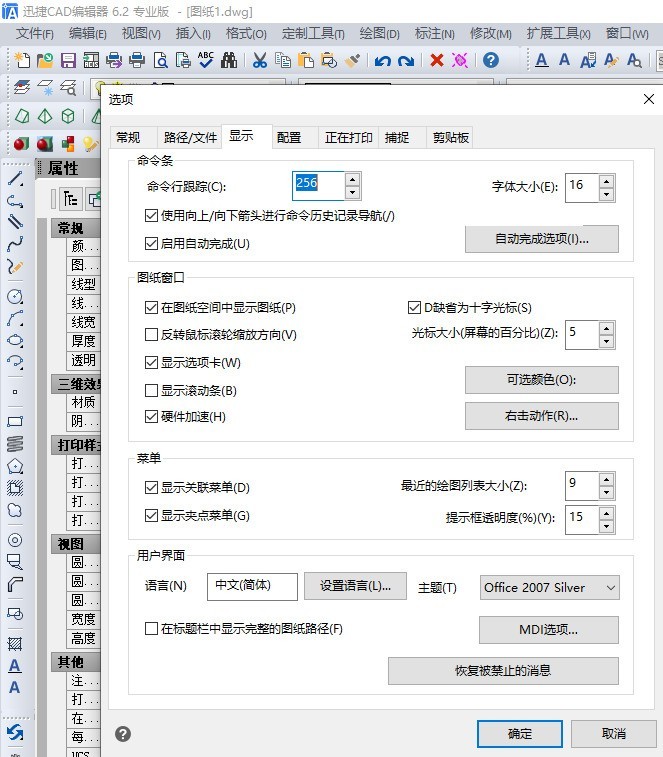Click the binoculars Find icon
Viewport: 663px width, 757px height.
coord(229,60)
